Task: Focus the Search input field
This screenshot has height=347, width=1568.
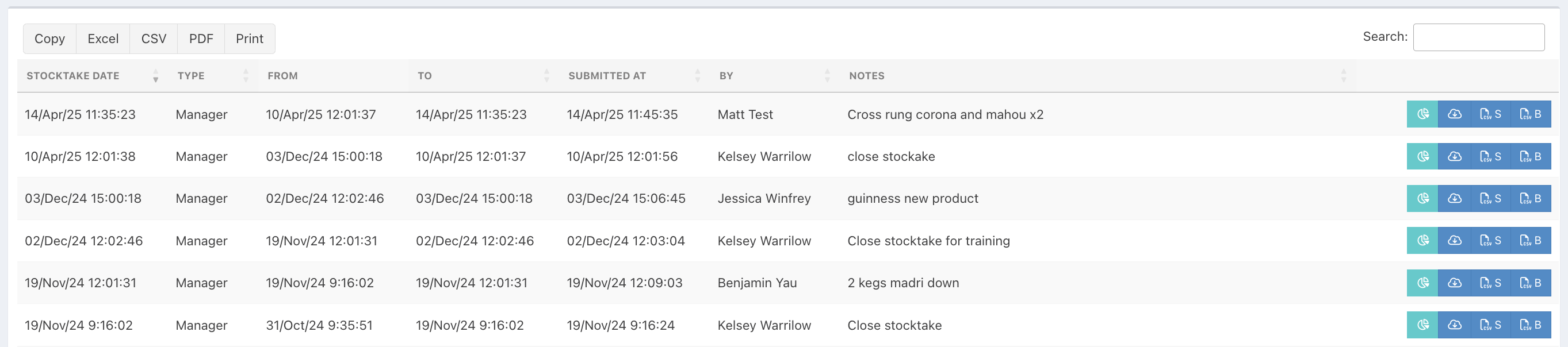Action: click(x=1478, y=37)
